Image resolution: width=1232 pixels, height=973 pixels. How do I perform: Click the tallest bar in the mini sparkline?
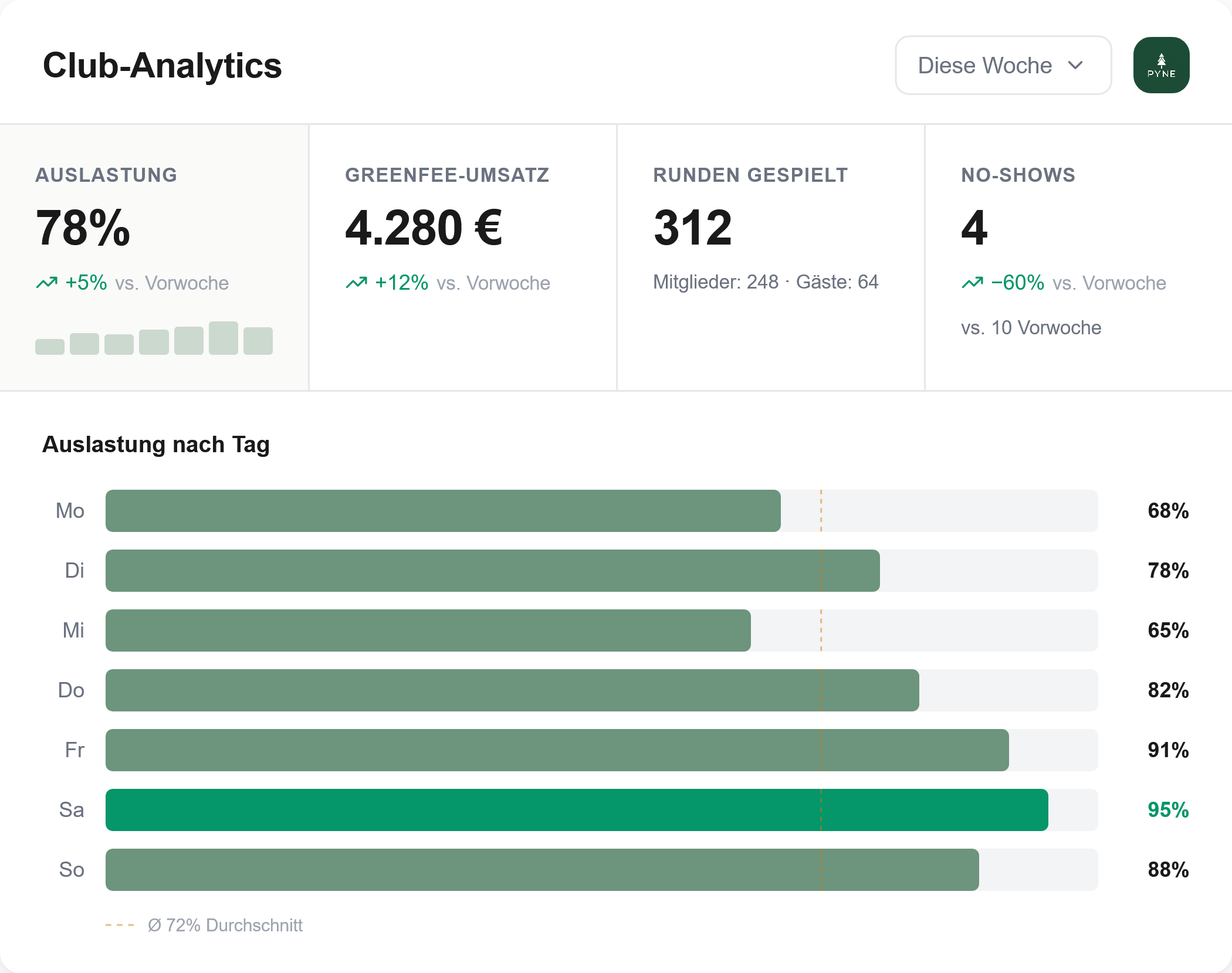224,337
